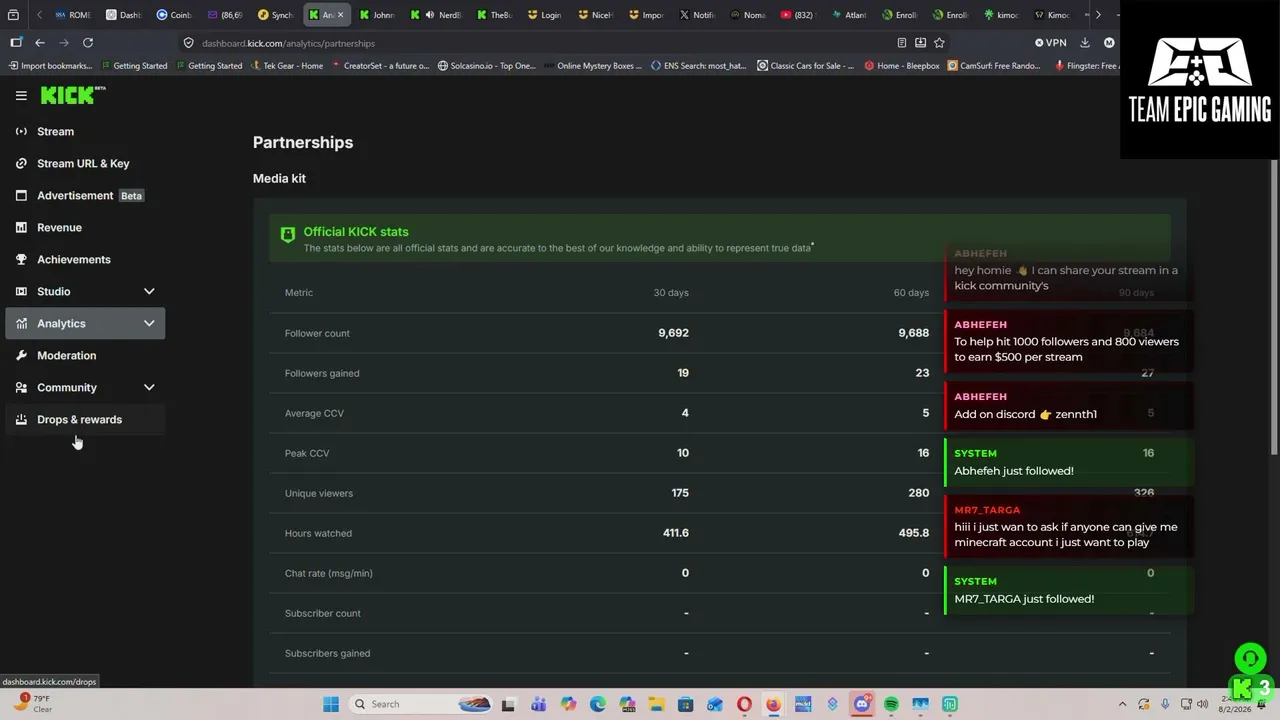Open Import bookmarks link
The height and width of the screenshot is (720, 1280).
50,66
